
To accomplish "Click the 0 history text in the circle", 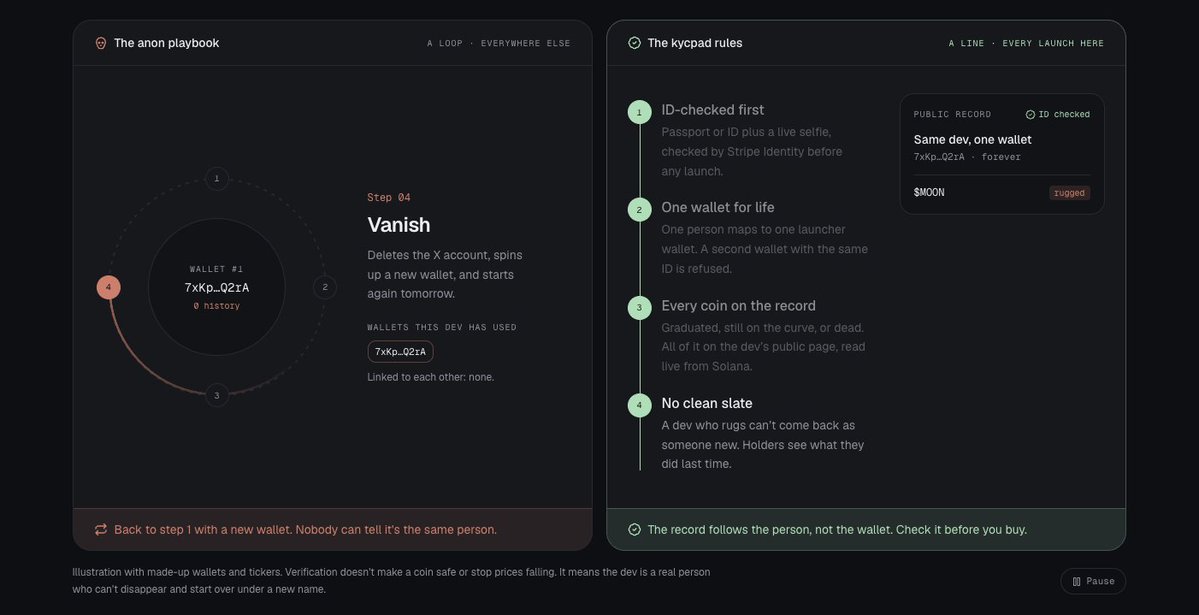I will coord(216,306).
